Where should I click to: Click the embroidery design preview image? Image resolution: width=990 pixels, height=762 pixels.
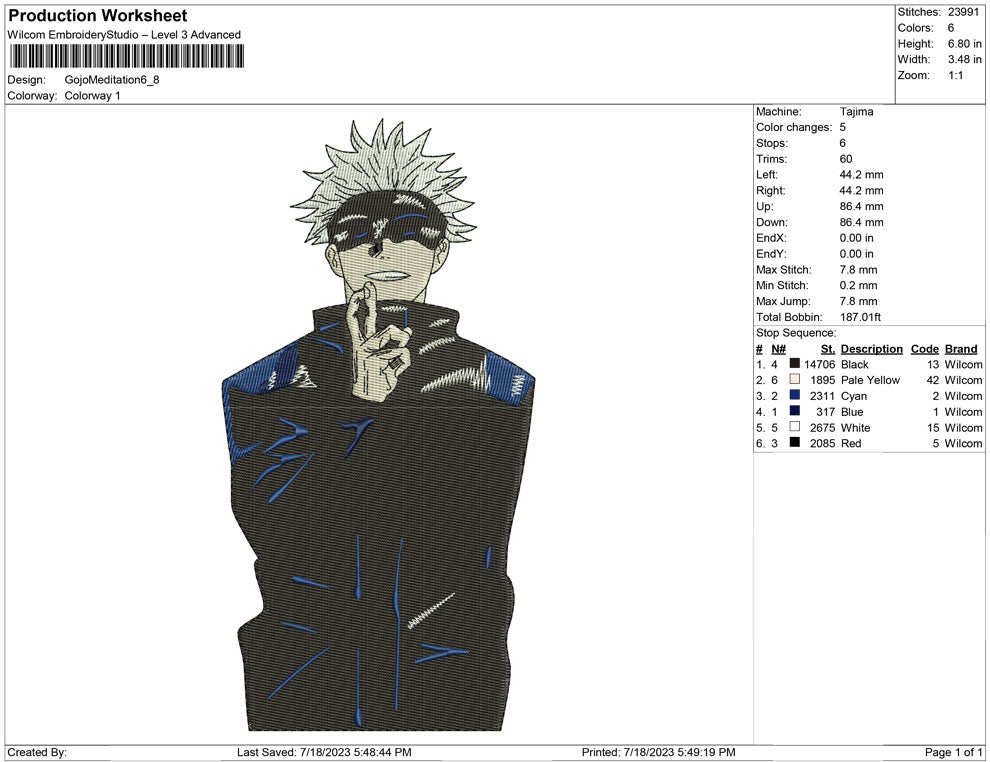[x=379, y=425]
